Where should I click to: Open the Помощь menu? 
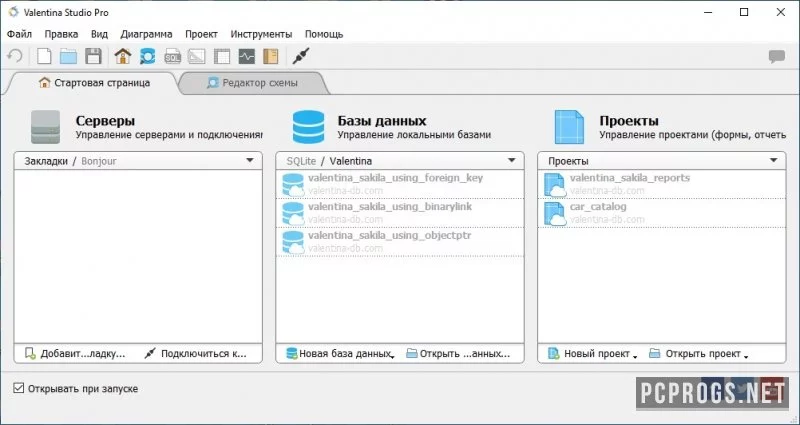point(324,34)
